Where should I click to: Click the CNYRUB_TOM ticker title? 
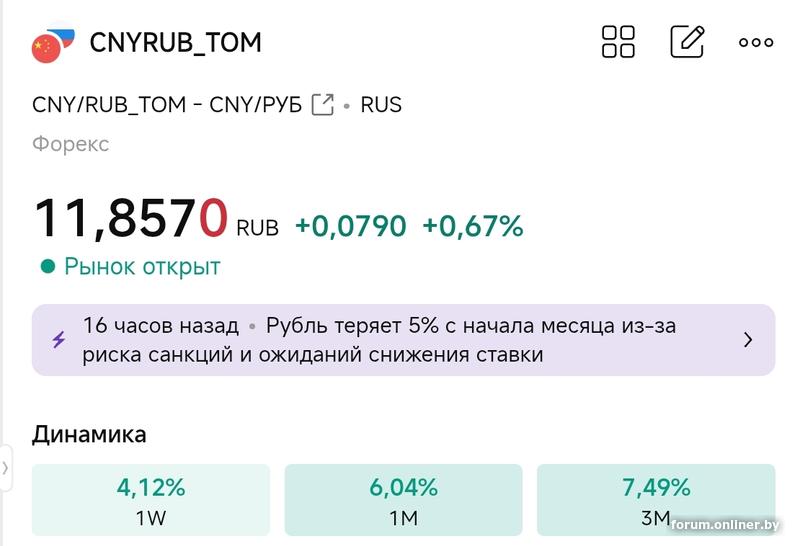[175, 43]
